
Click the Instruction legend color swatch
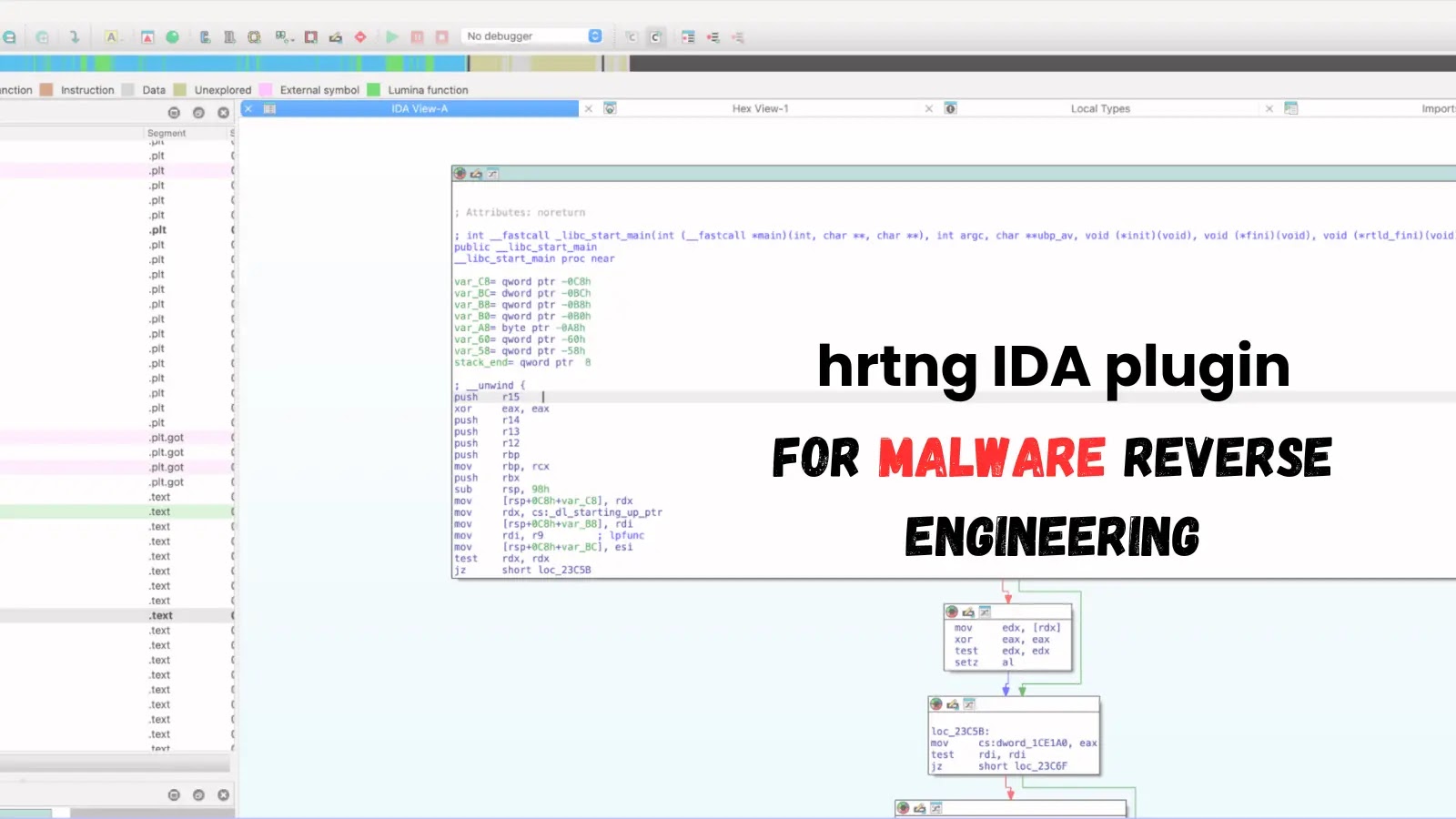point(47,90)
